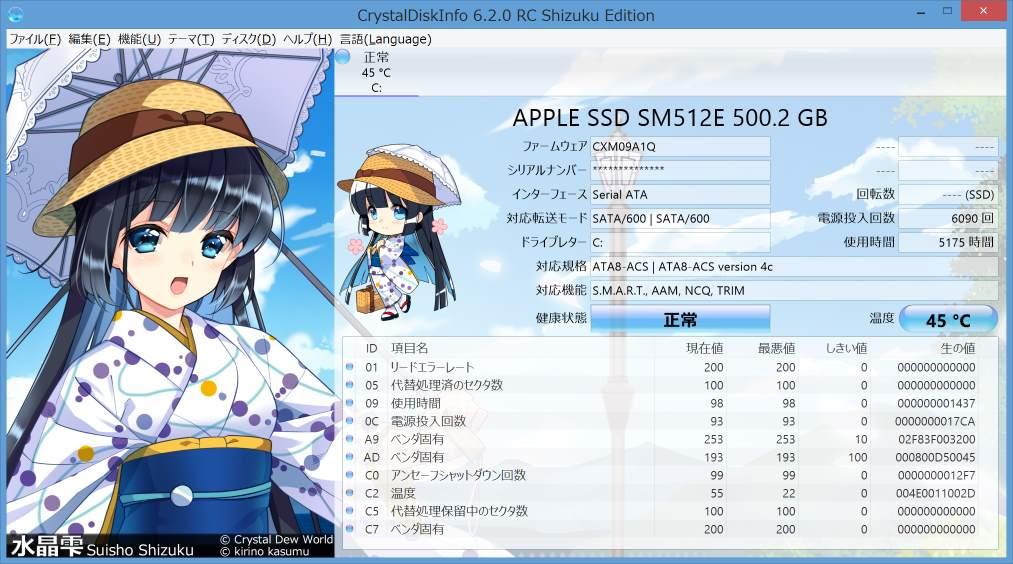The width and height of the screenshot is (1013, 564).
Task: Open the 言語(Language) menu
Action: point(386,39)
